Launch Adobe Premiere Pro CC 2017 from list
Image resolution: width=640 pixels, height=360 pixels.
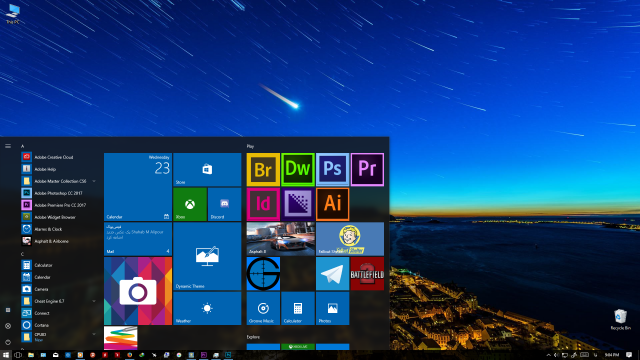pos(59,205)
